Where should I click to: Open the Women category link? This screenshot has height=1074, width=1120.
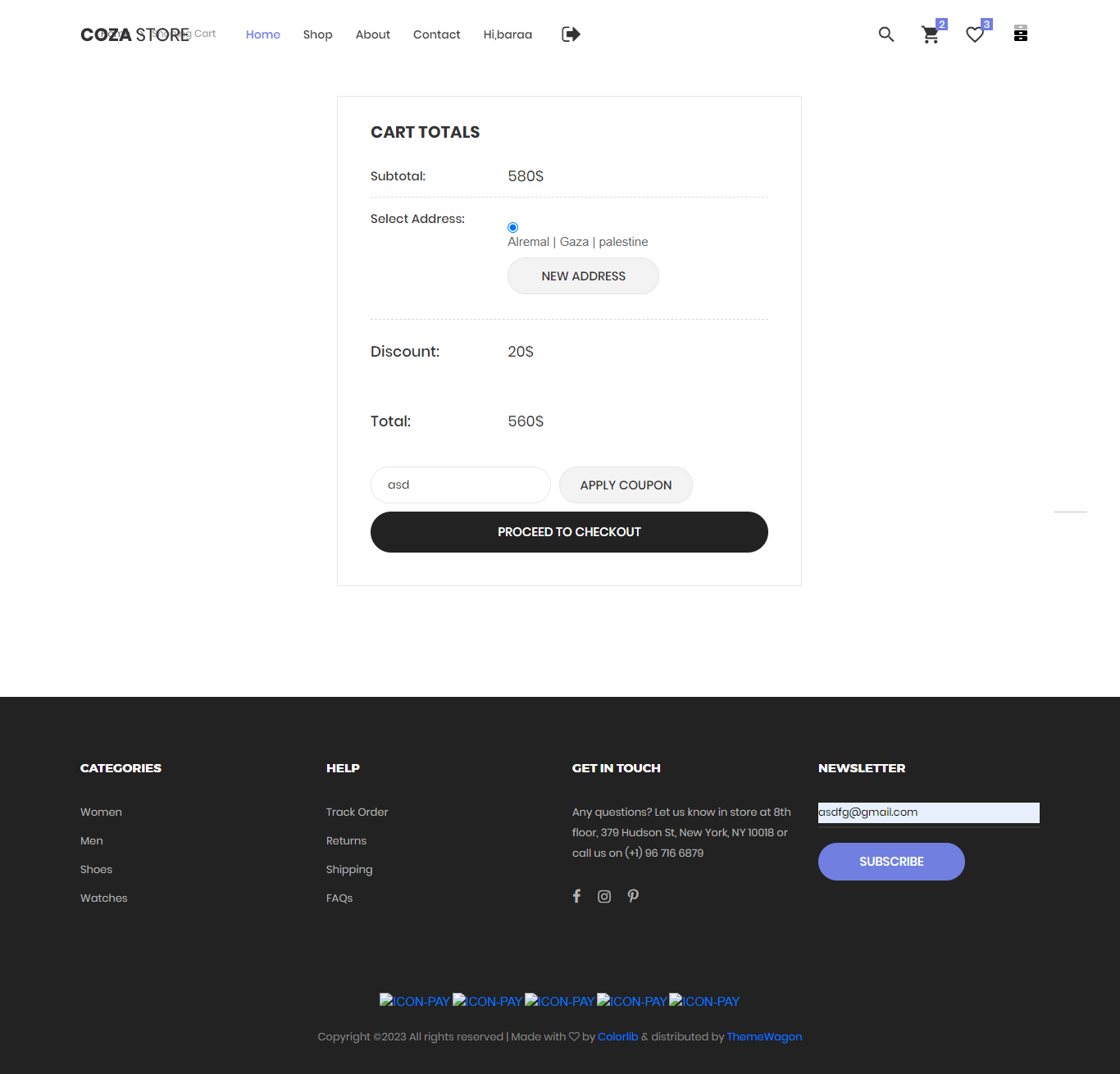click(x=101, y=812)
